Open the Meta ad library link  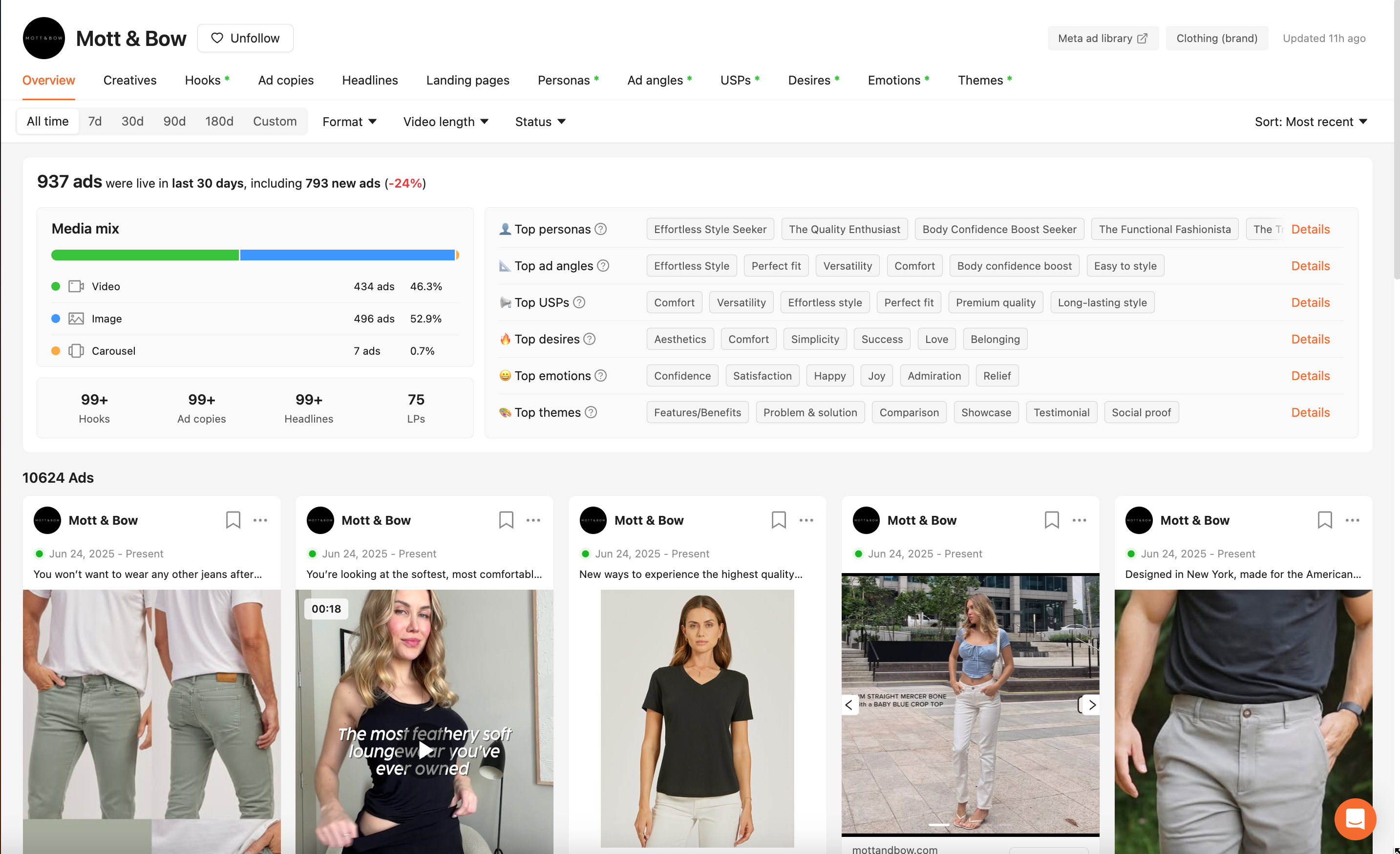[x=1102, y=38]
